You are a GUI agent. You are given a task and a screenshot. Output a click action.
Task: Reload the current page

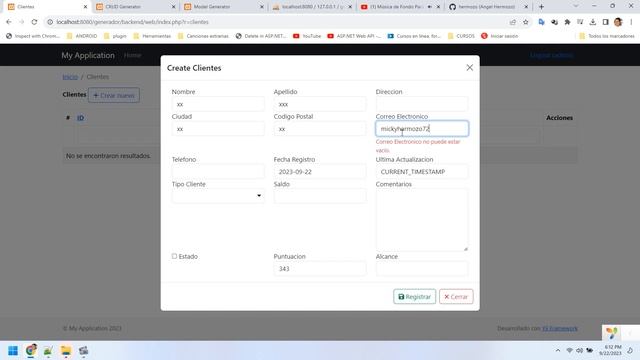tap(34, 22)
